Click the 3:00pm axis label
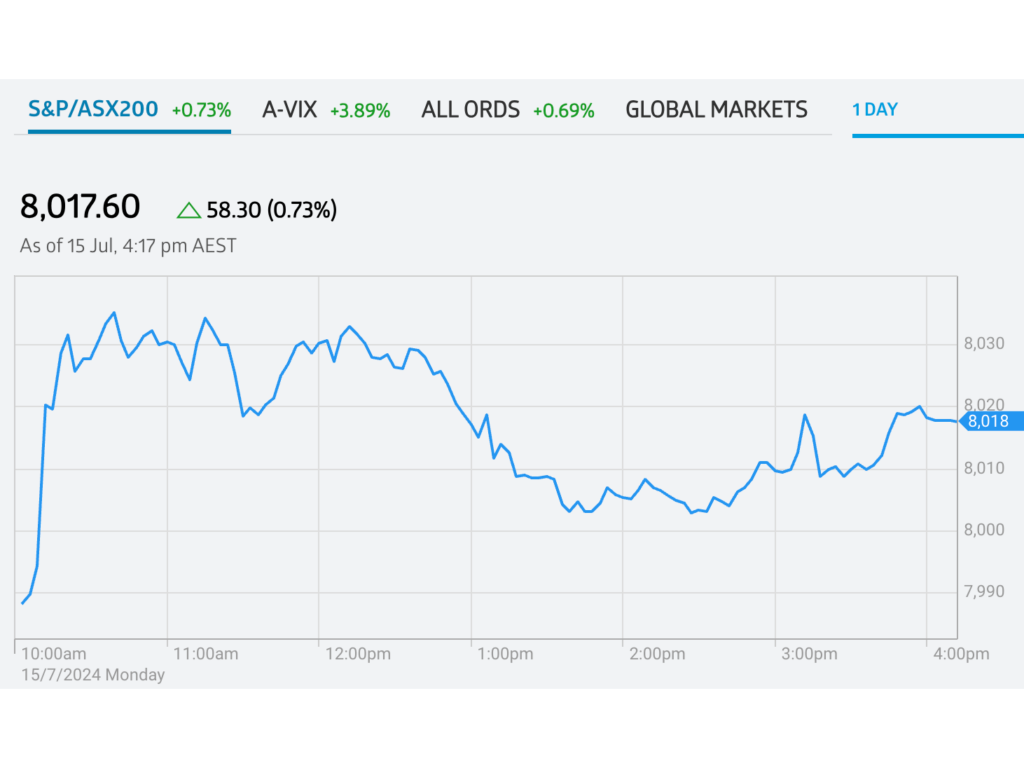The height and width of the screenshot is (768, 1024). coord(809,654)
